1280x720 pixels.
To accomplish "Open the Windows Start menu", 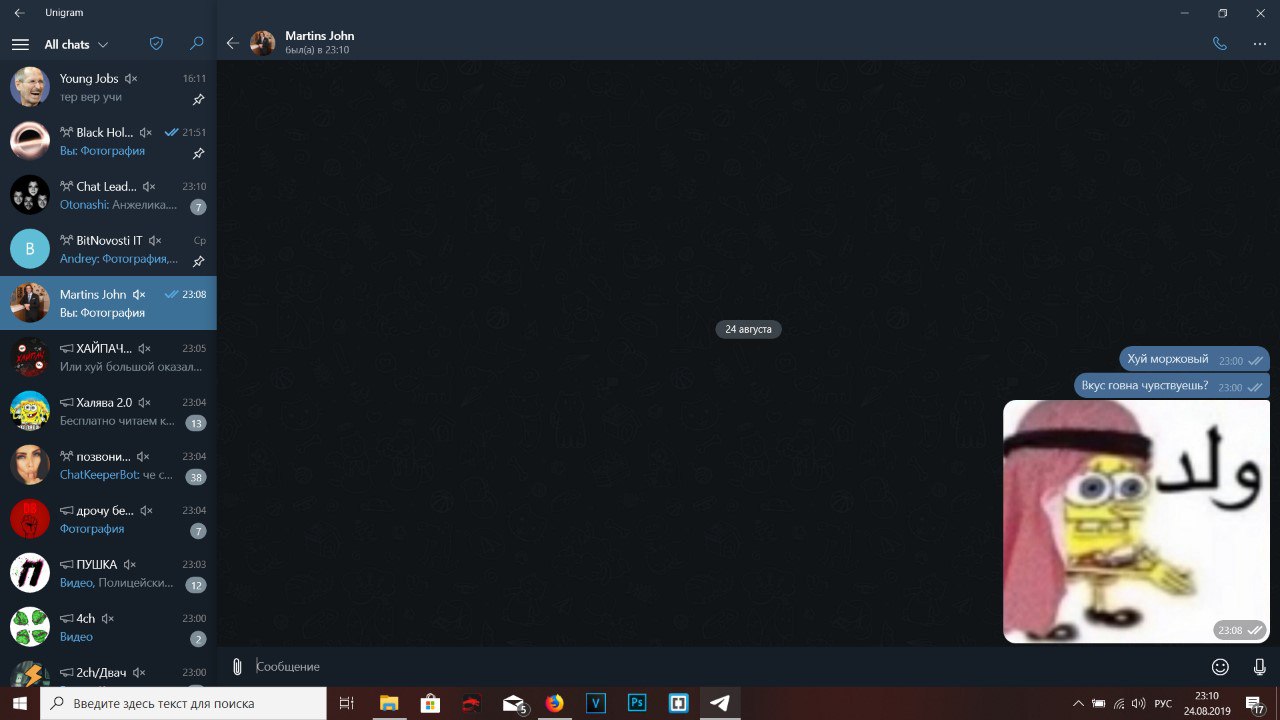I will [x=20, y=703].
